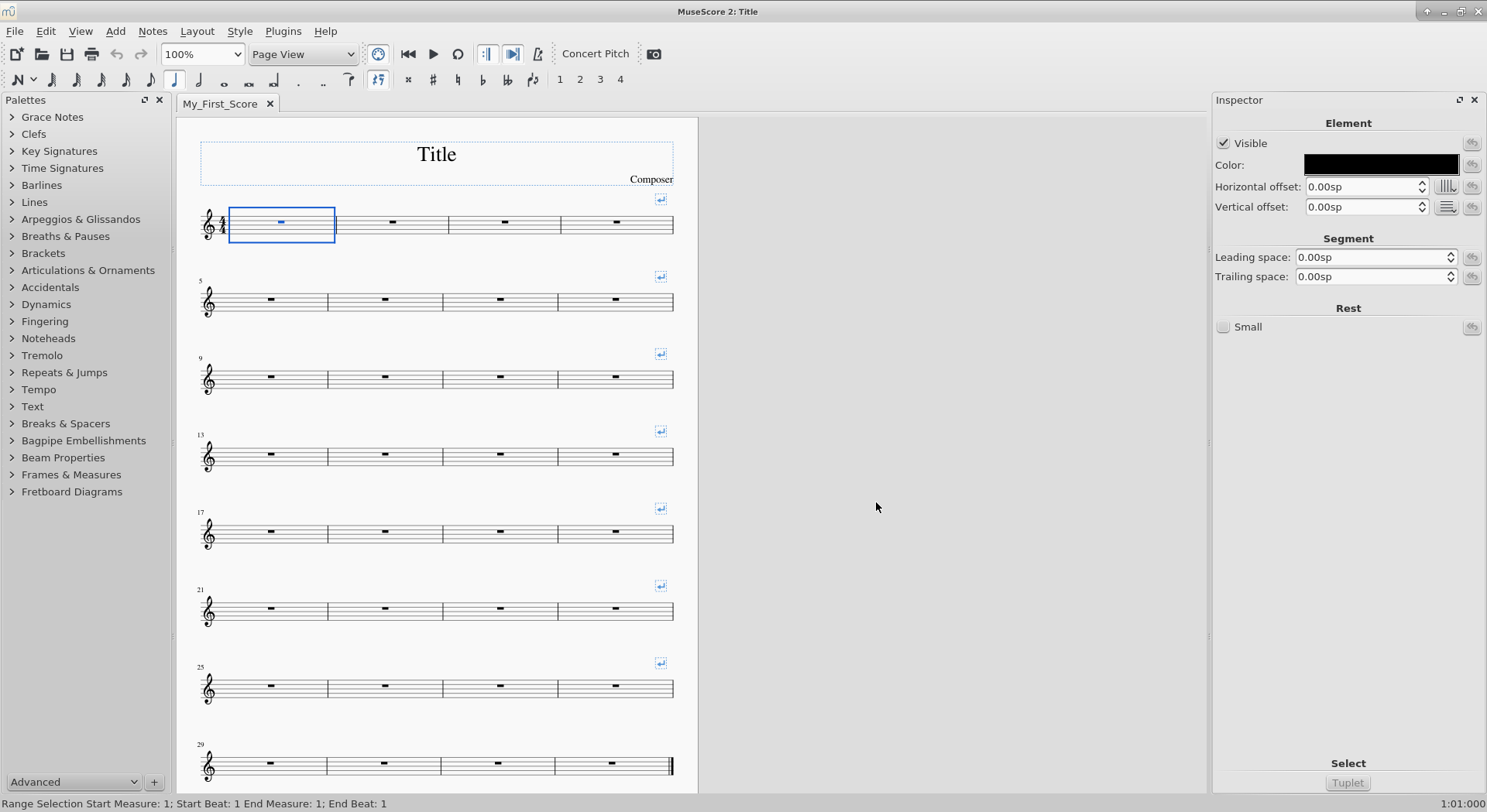Activate the flat accidental icon
The width and height of the screenshot is (1487, 812).
tap(483, 80)
